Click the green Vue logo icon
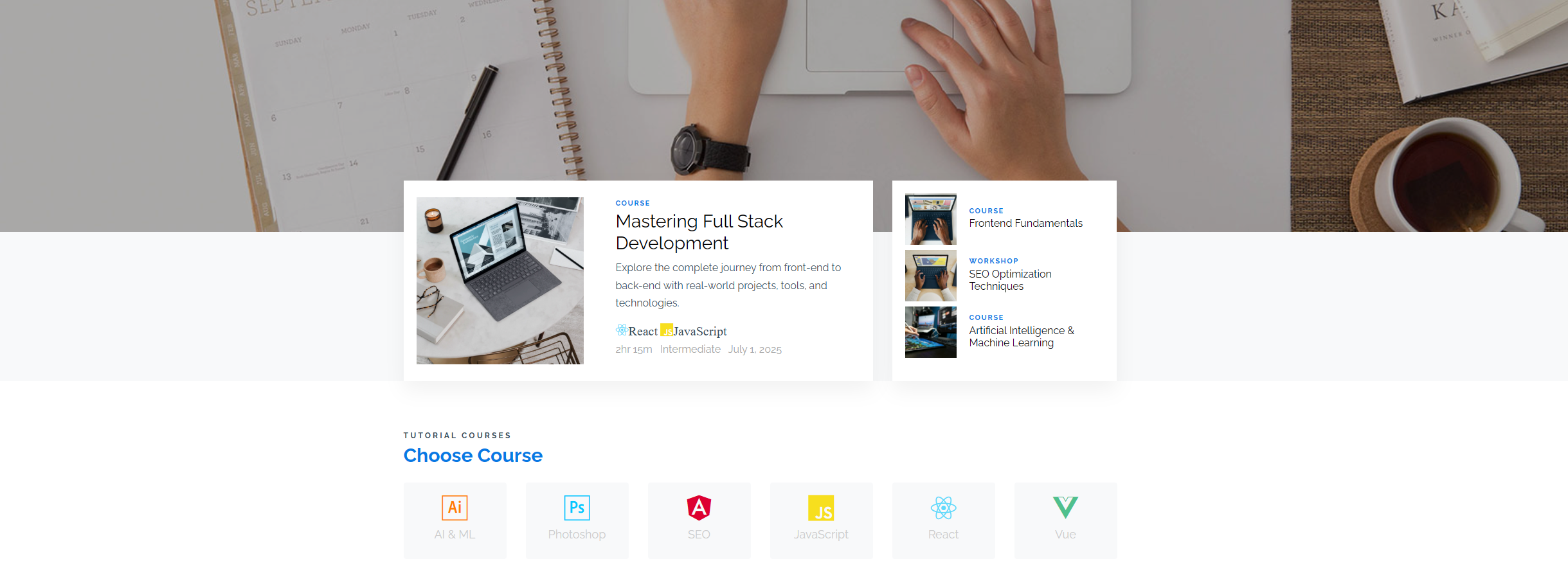 point(1065,508)
